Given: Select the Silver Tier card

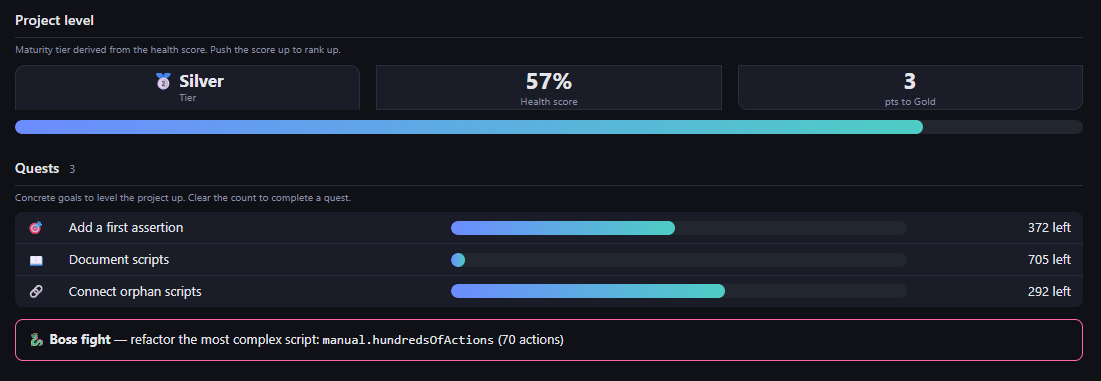Looking at the screenshot, I should [187, 88].
